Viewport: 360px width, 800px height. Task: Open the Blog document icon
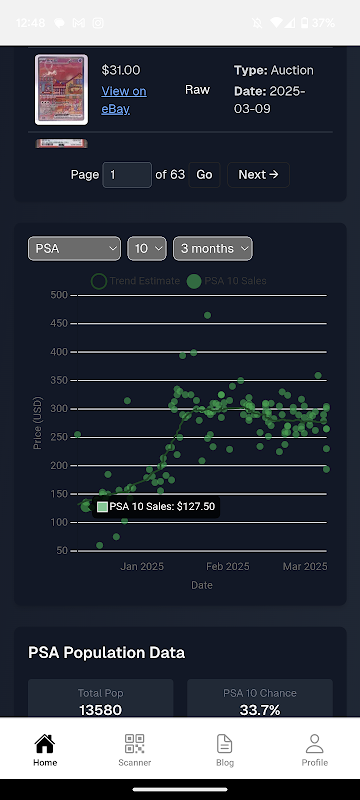(224, 744)
